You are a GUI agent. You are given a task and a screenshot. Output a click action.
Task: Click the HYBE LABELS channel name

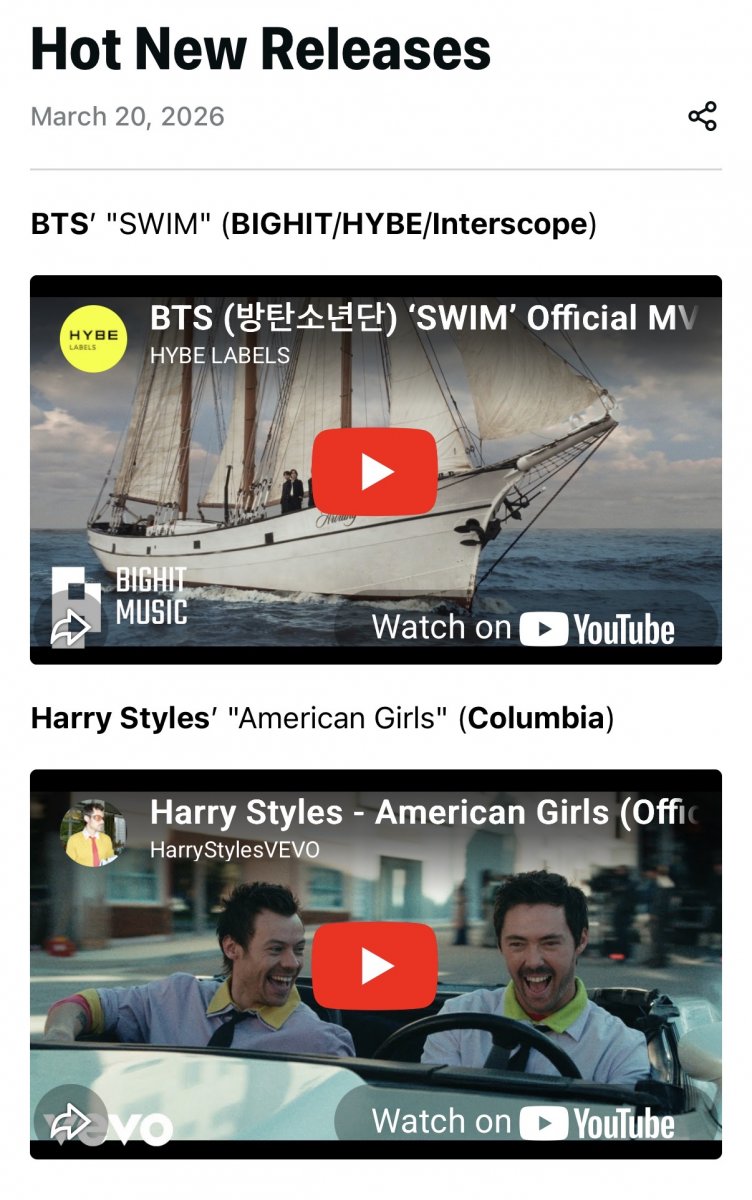point(220,355)
